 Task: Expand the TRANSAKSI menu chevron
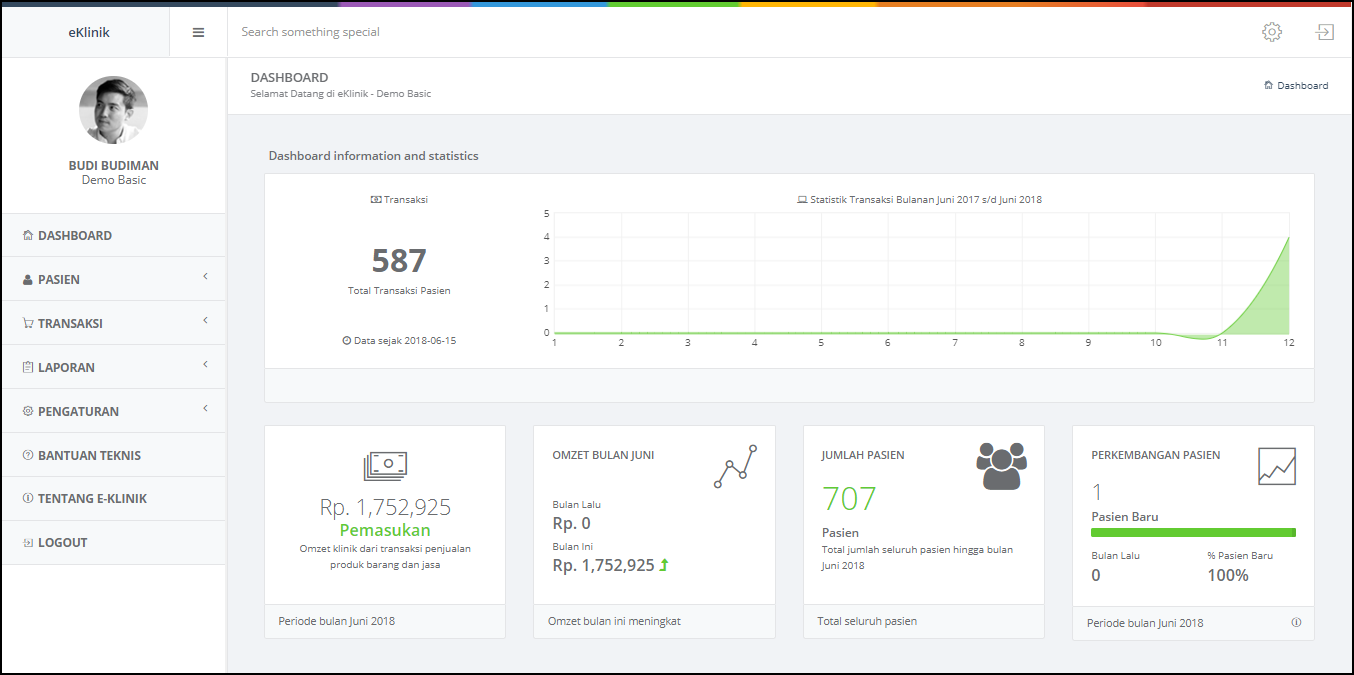coord(205,320)
